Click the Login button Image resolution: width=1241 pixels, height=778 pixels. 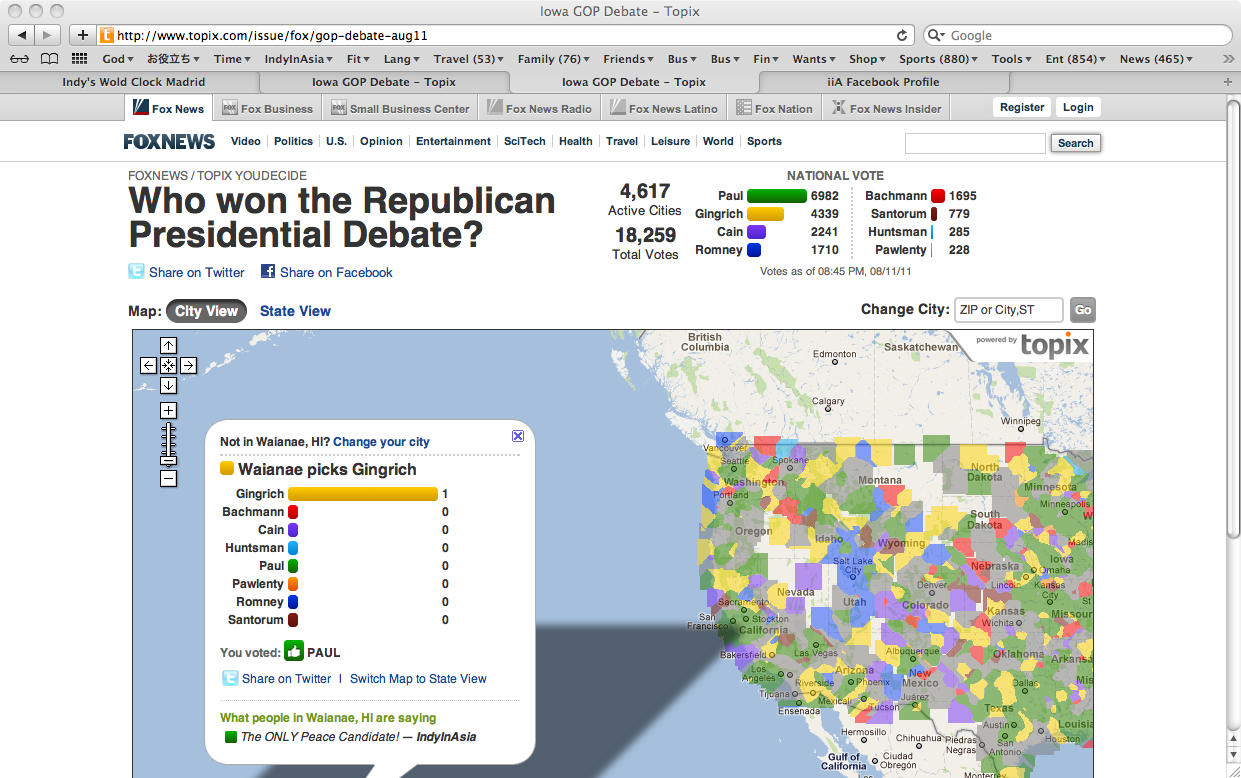click(1078, 108)
